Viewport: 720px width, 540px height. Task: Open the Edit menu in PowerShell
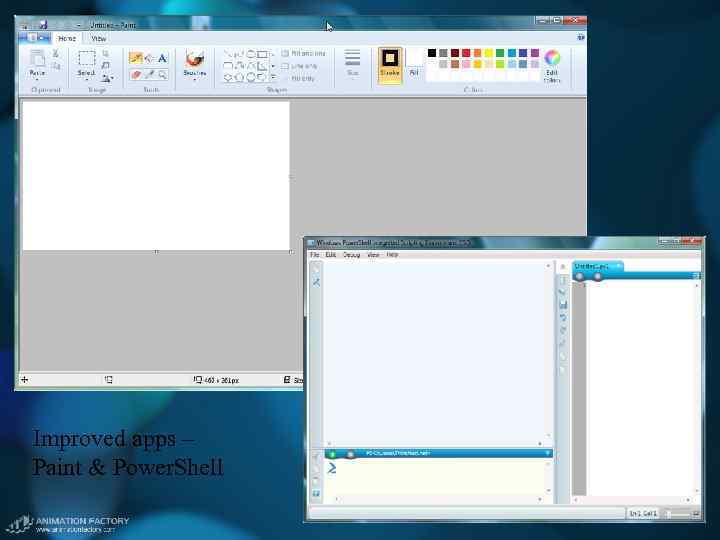[x=331, y=254]
